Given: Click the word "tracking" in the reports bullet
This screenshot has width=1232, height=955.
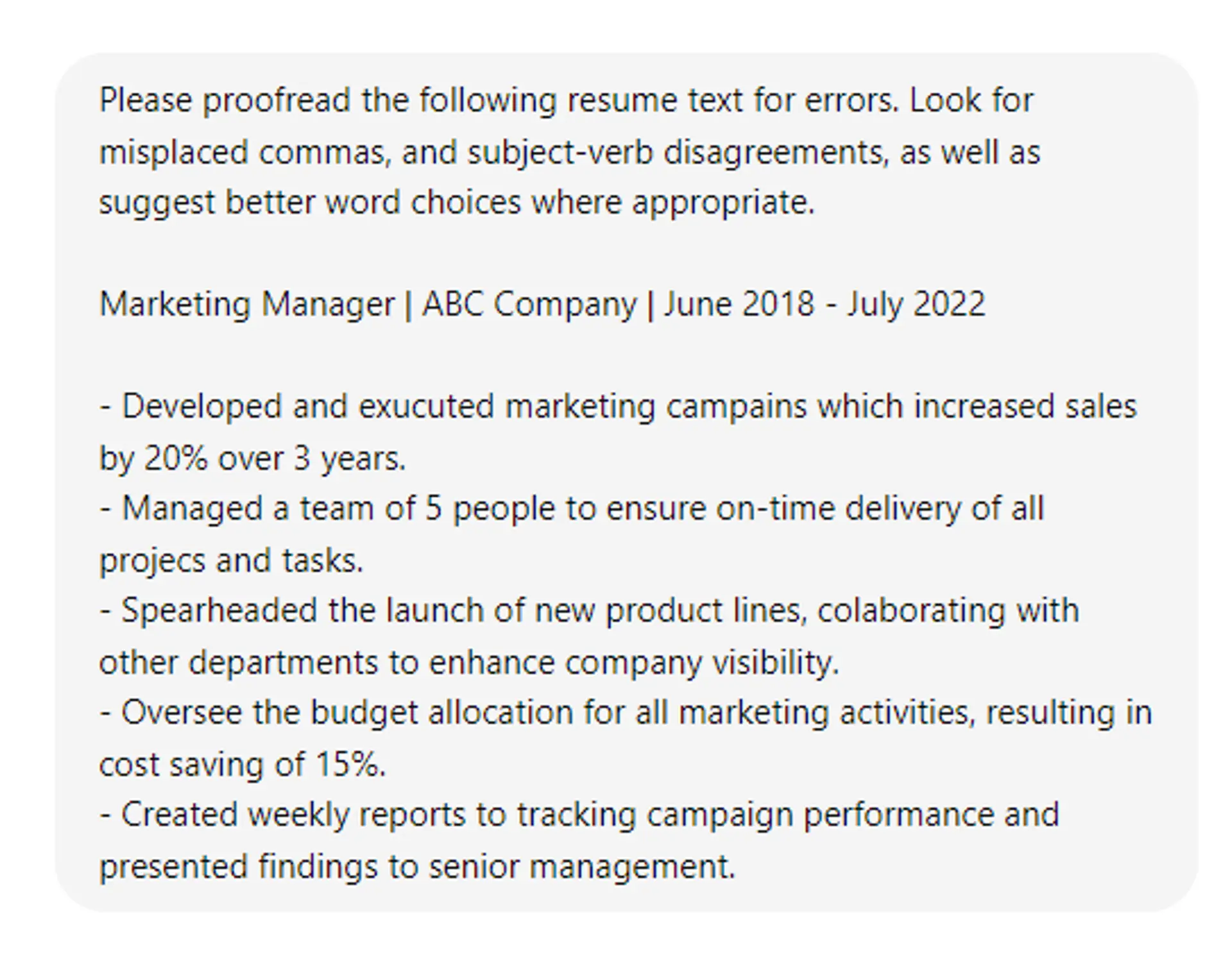Looking at the screenshot, I should click(576, 815).
